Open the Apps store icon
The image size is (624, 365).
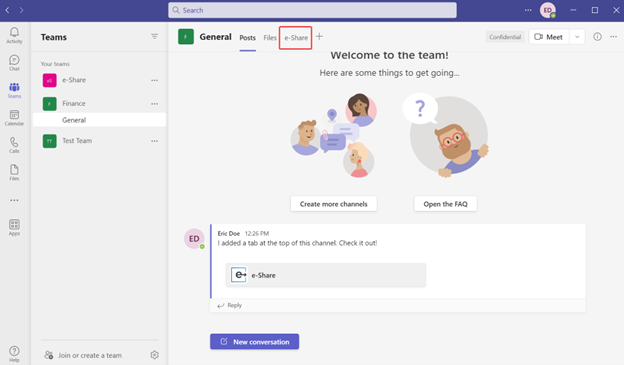14,227
